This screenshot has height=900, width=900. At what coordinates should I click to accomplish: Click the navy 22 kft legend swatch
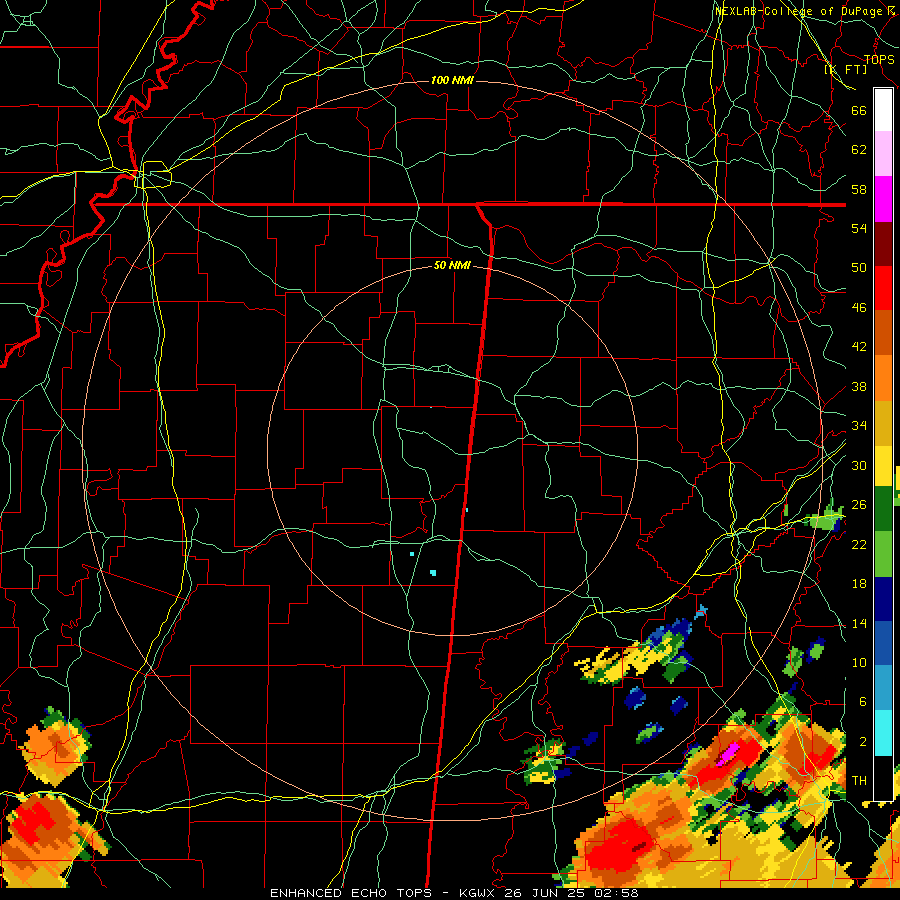[883, 599]
